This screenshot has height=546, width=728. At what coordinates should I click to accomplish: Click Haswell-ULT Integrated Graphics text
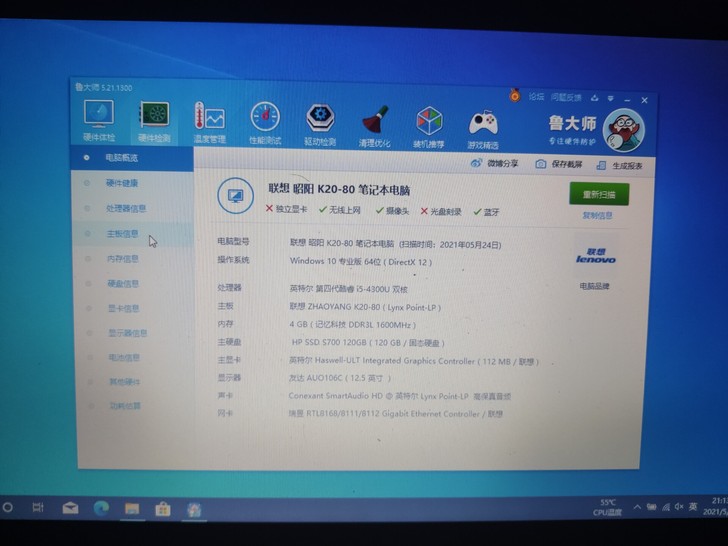[414, 361]
